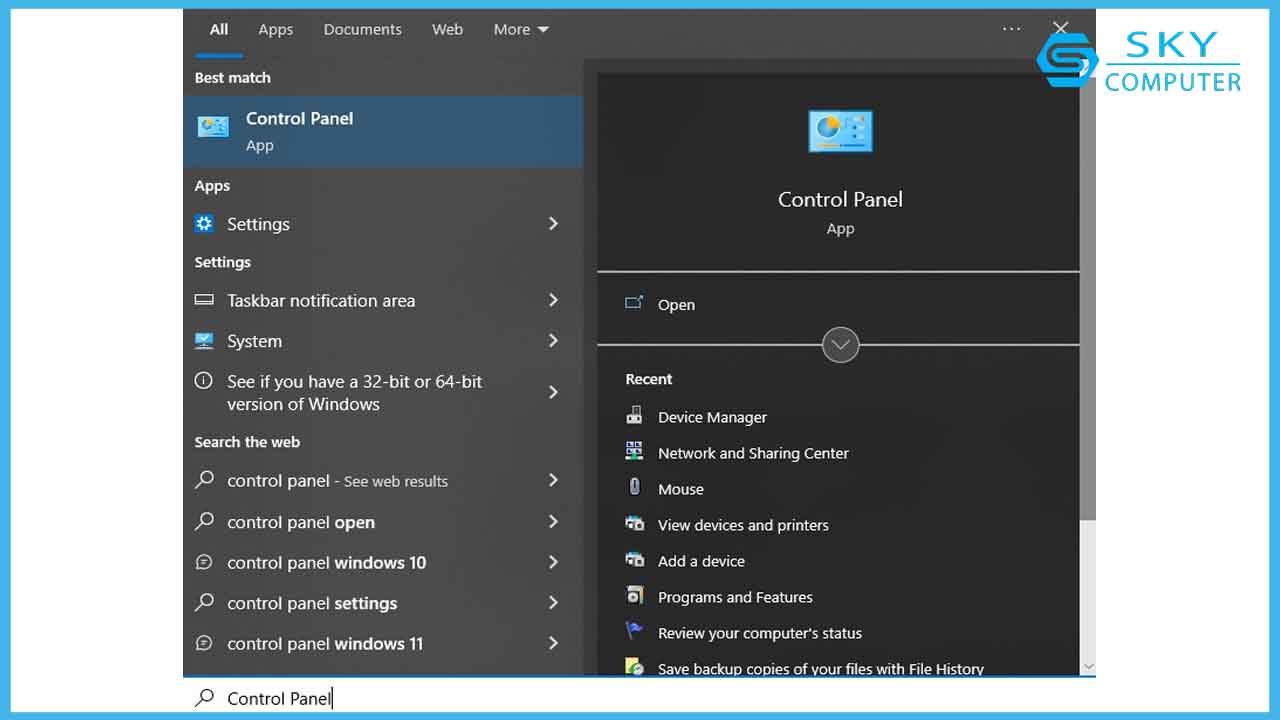Open Save backup copies with File History
Viewport: 1280px width, 720px height.
coord(821,668)
